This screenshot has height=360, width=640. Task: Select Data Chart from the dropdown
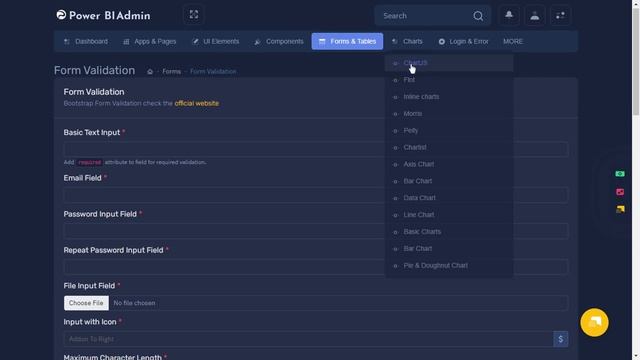(x=449, y=198)
